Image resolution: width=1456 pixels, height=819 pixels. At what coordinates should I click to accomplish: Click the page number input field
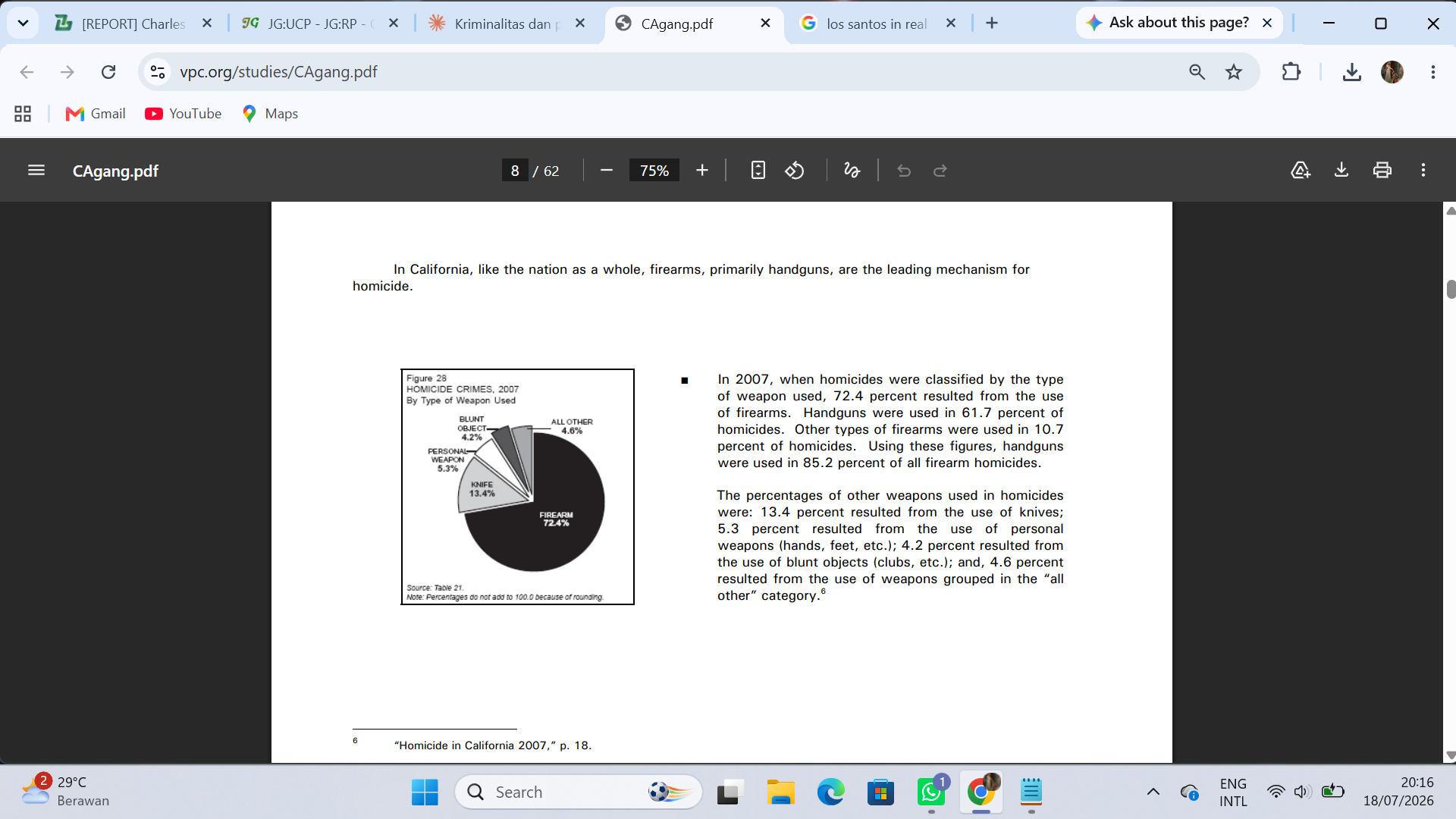tap(515, 171)
